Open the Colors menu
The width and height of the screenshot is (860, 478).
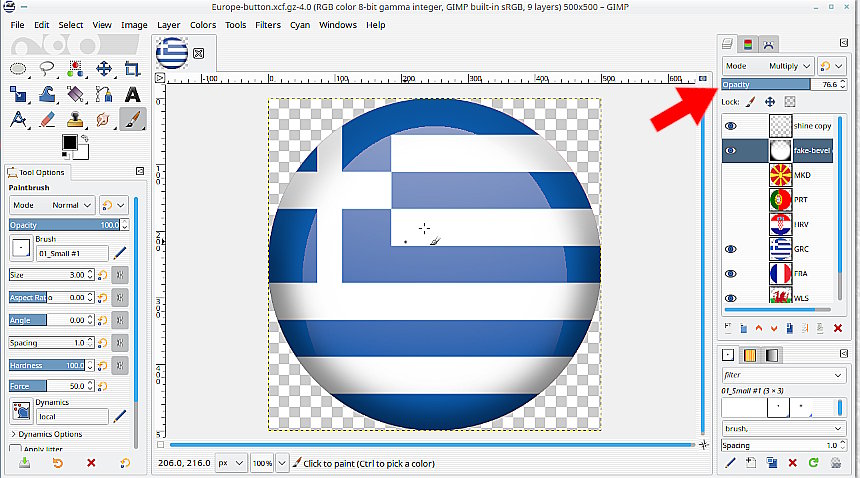[203, 25]
